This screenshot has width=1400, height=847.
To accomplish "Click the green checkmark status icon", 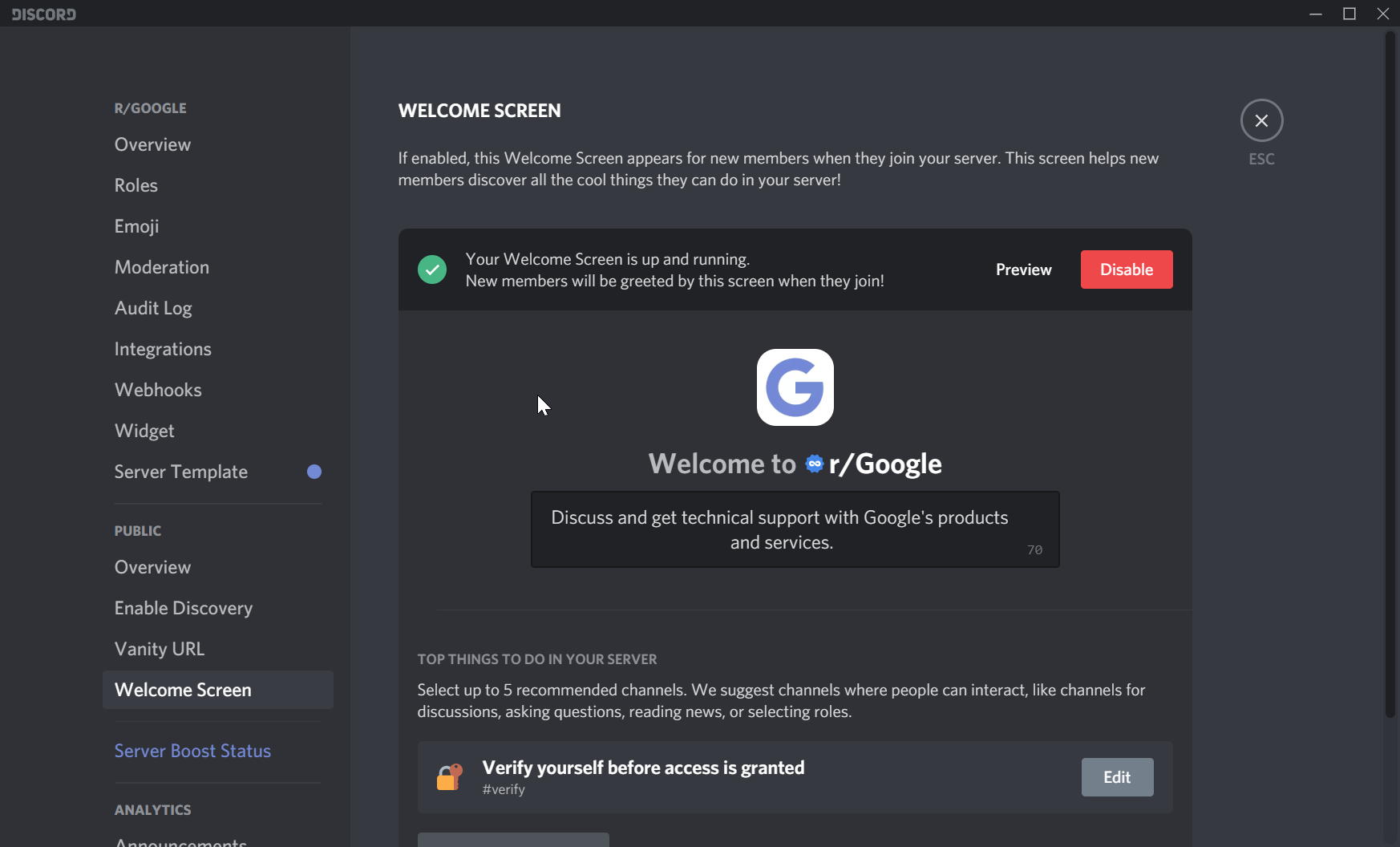I will 432,269.
